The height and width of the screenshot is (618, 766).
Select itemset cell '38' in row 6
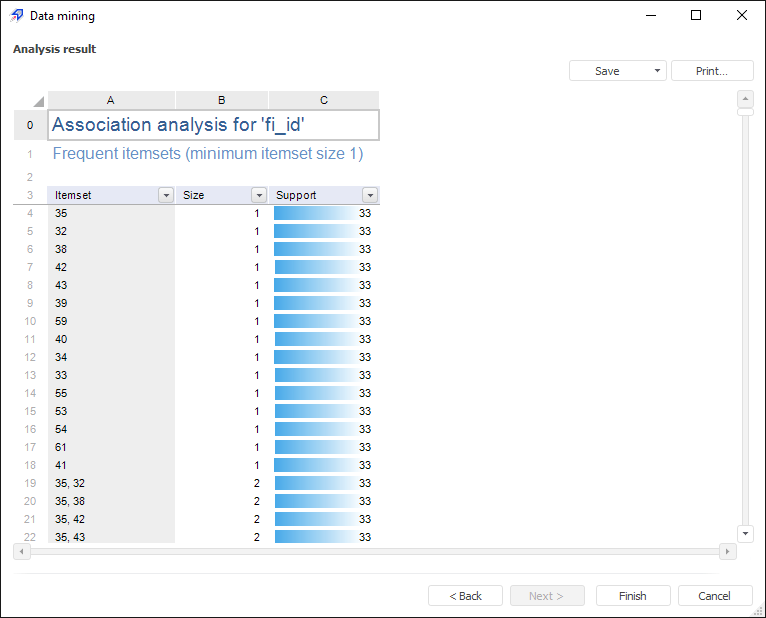111,250
